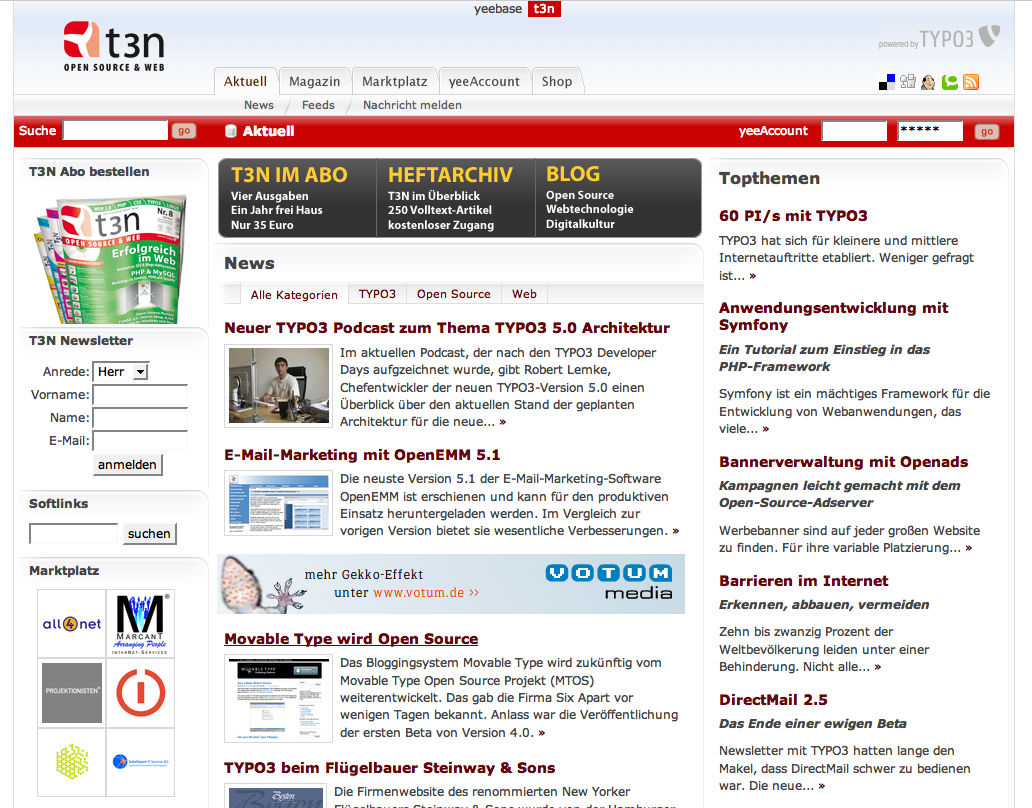Open the Projektionisten Marktplatz logo
1032x808 pixels.
coord(71,692)
